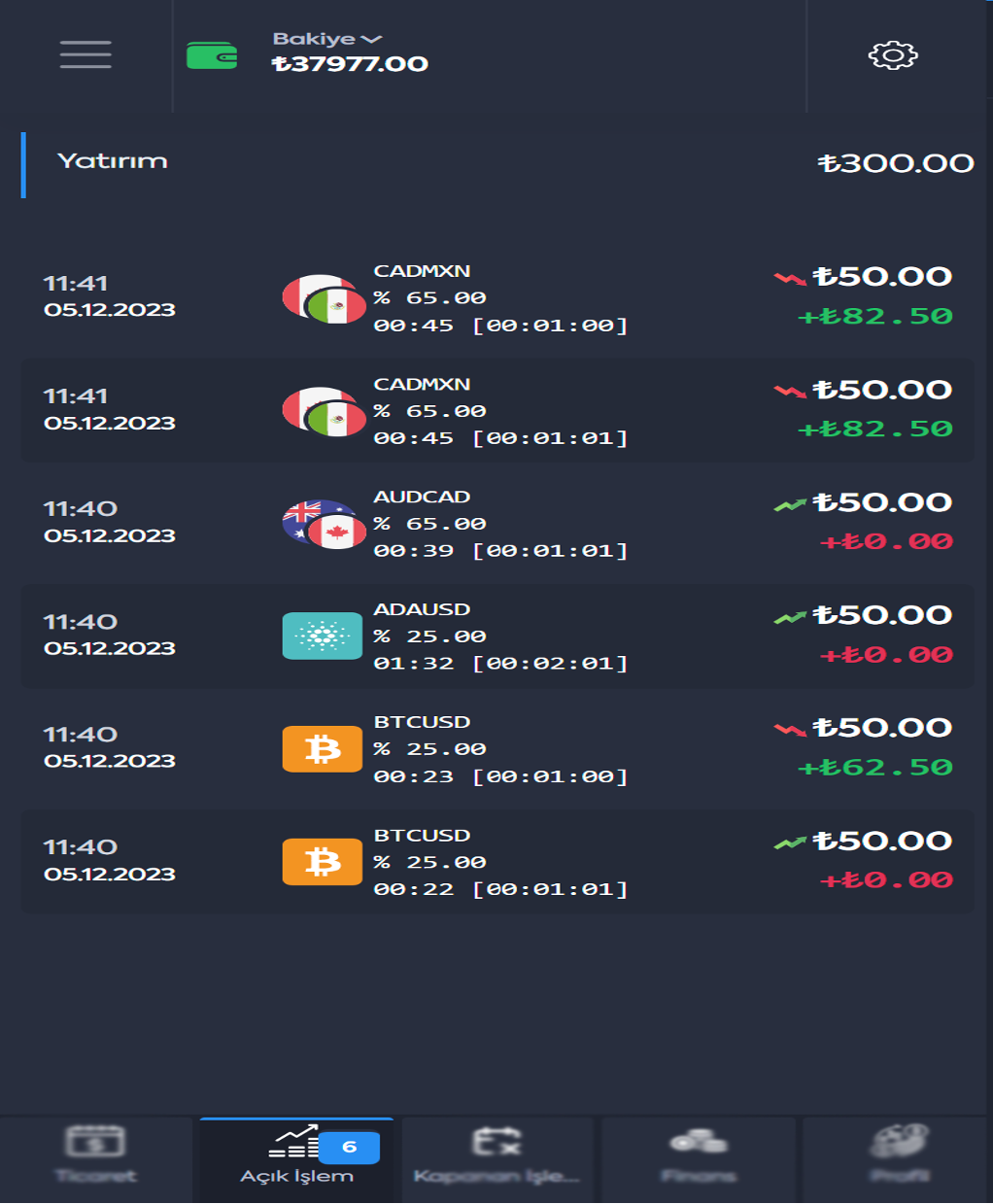Switch to the Ticaret tab
The height and width of the screenshot is (1204, 993).
pyautogui.click(x=96, y=1155)
